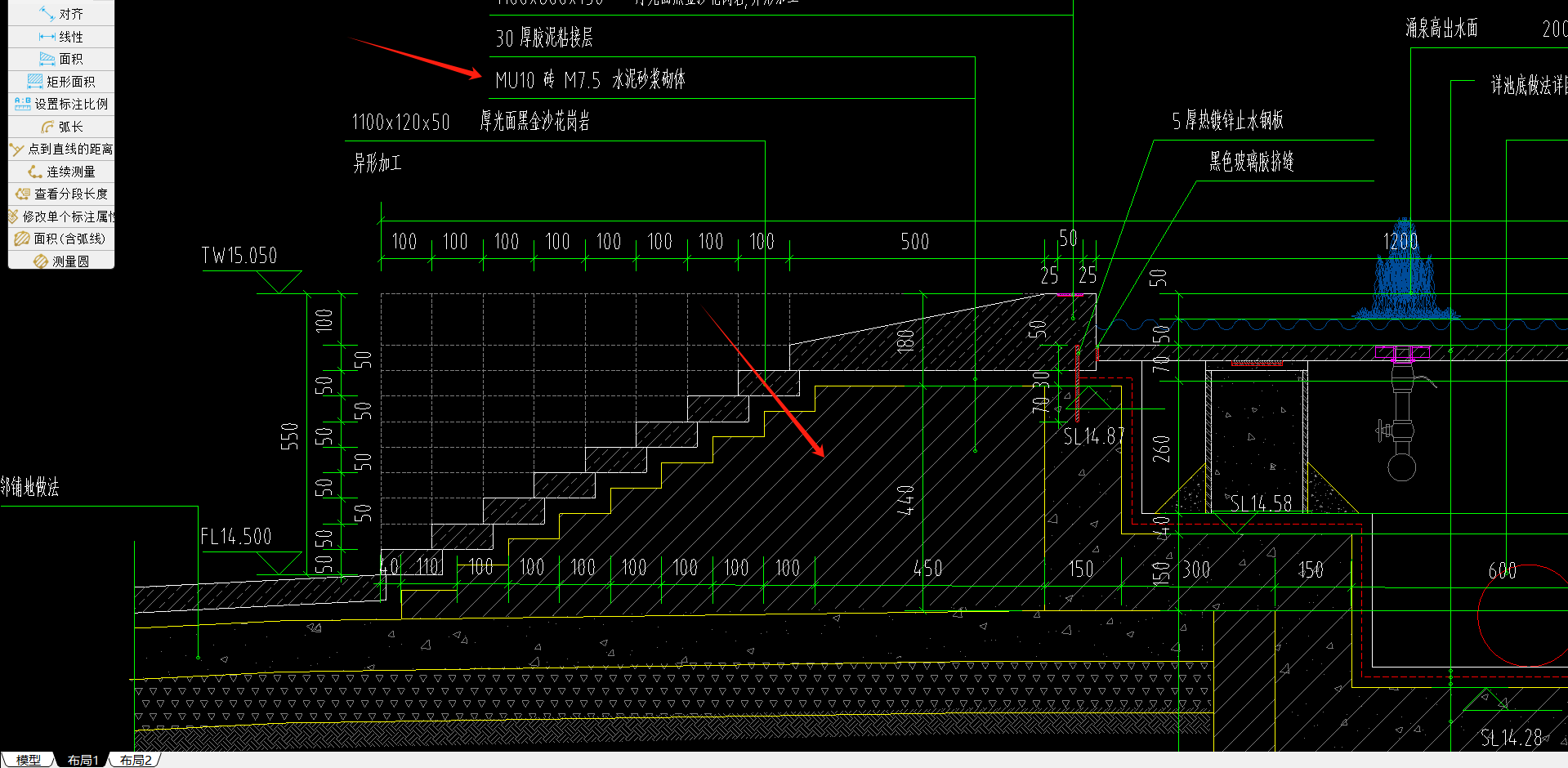Click the TW15.050 elevation label

239,256
